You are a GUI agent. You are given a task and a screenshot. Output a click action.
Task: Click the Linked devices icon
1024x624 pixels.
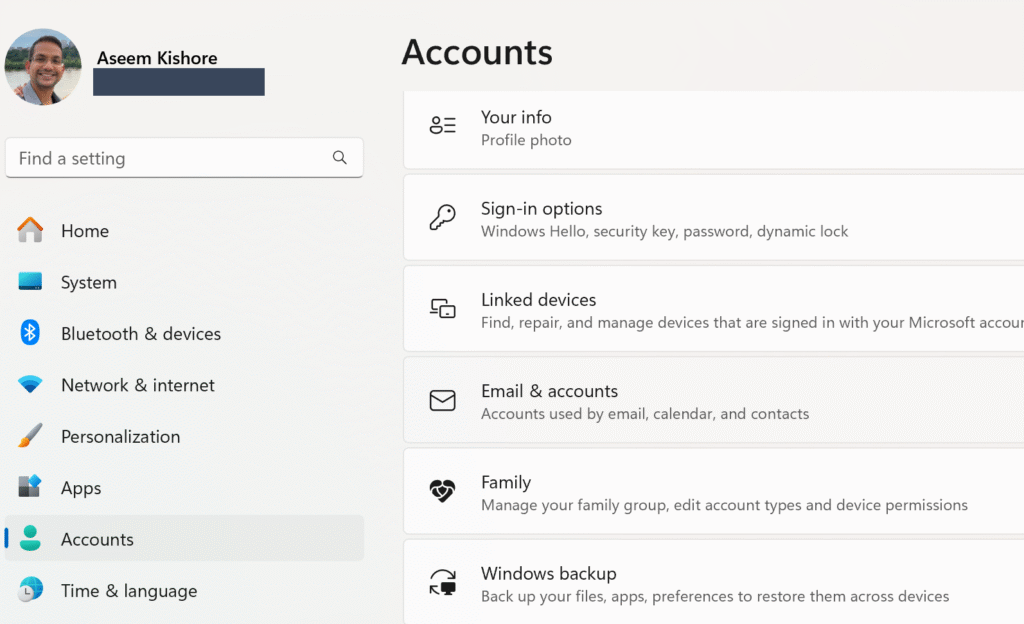tap(442, 309)
